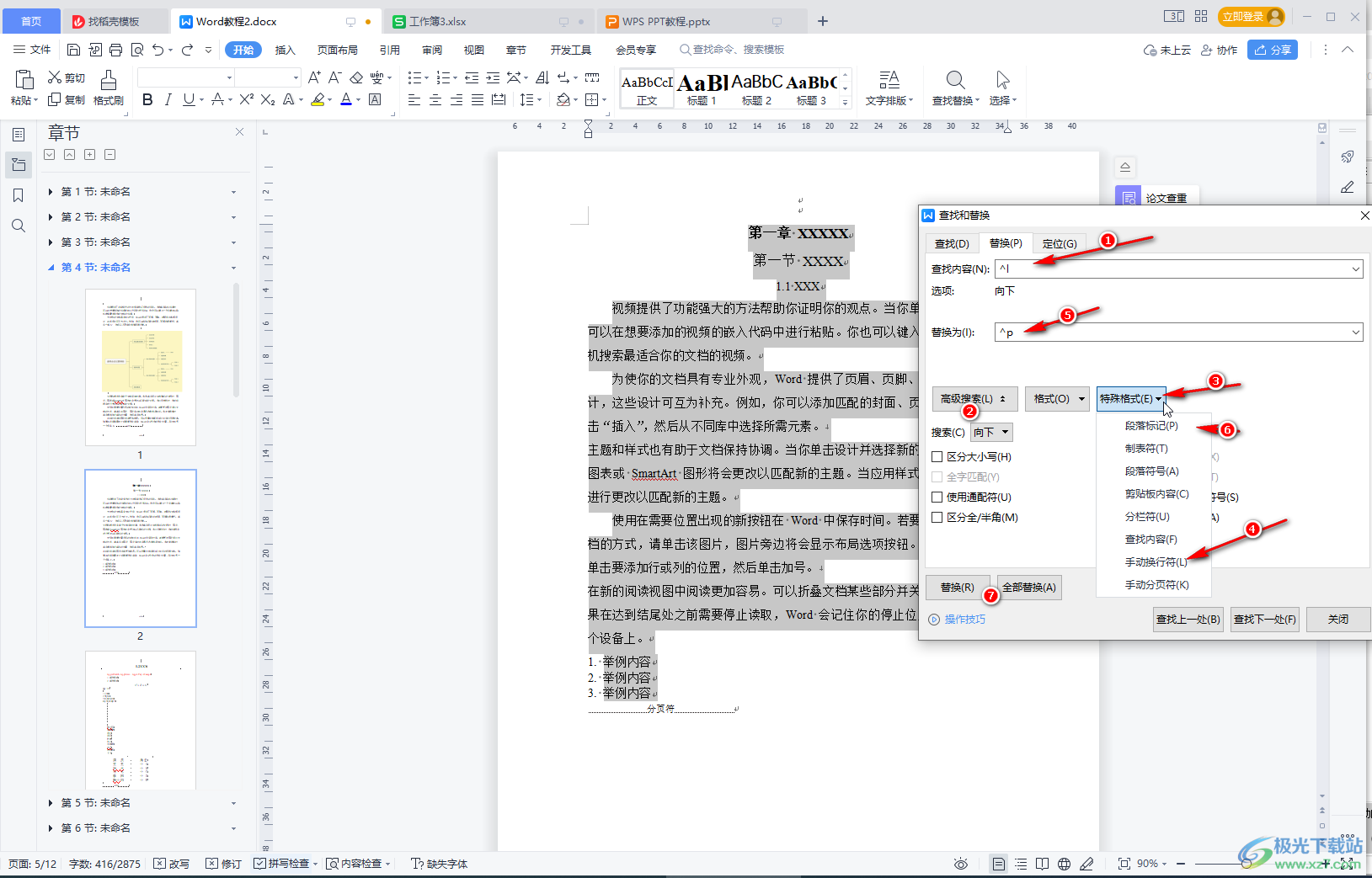Click the Print icon in quick toolbar
Viewport: 1372px width, 878px height.
[116, 50]
